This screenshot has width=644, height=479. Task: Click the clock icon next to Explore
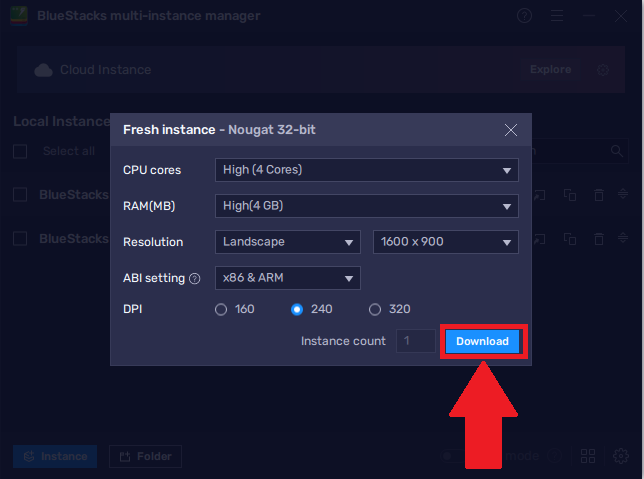(x=602, y=70)
